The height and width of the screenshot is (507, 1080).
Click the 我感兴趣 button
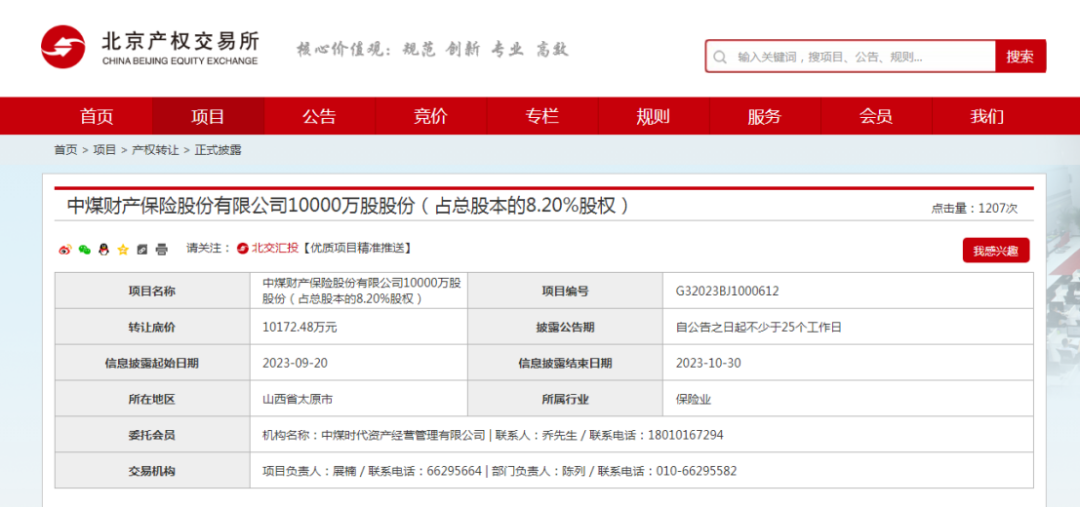pos(996,251)
